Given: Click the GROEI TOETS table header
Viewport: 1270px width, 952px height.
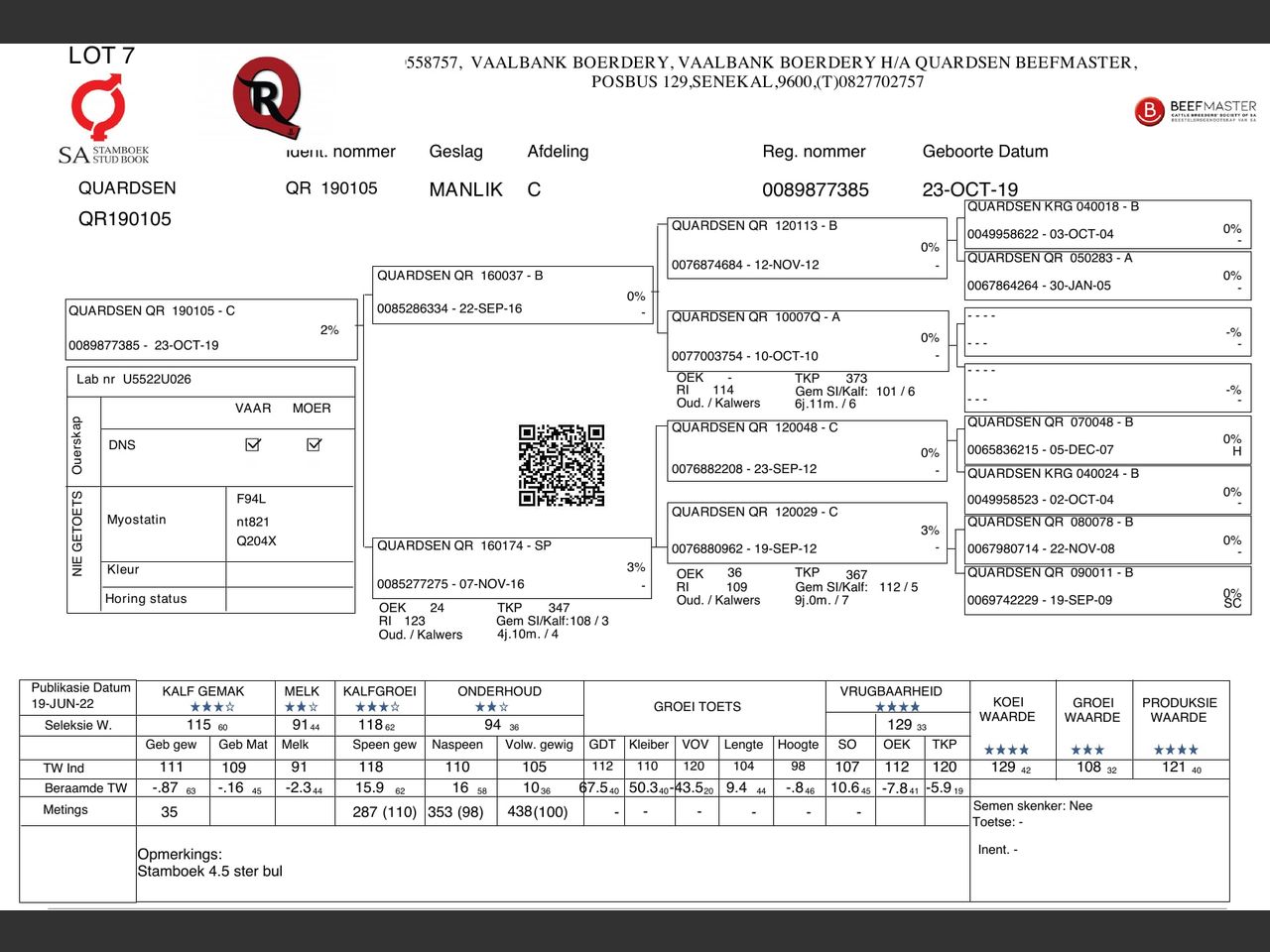Looking at the screenshot, I should point(697,707).
